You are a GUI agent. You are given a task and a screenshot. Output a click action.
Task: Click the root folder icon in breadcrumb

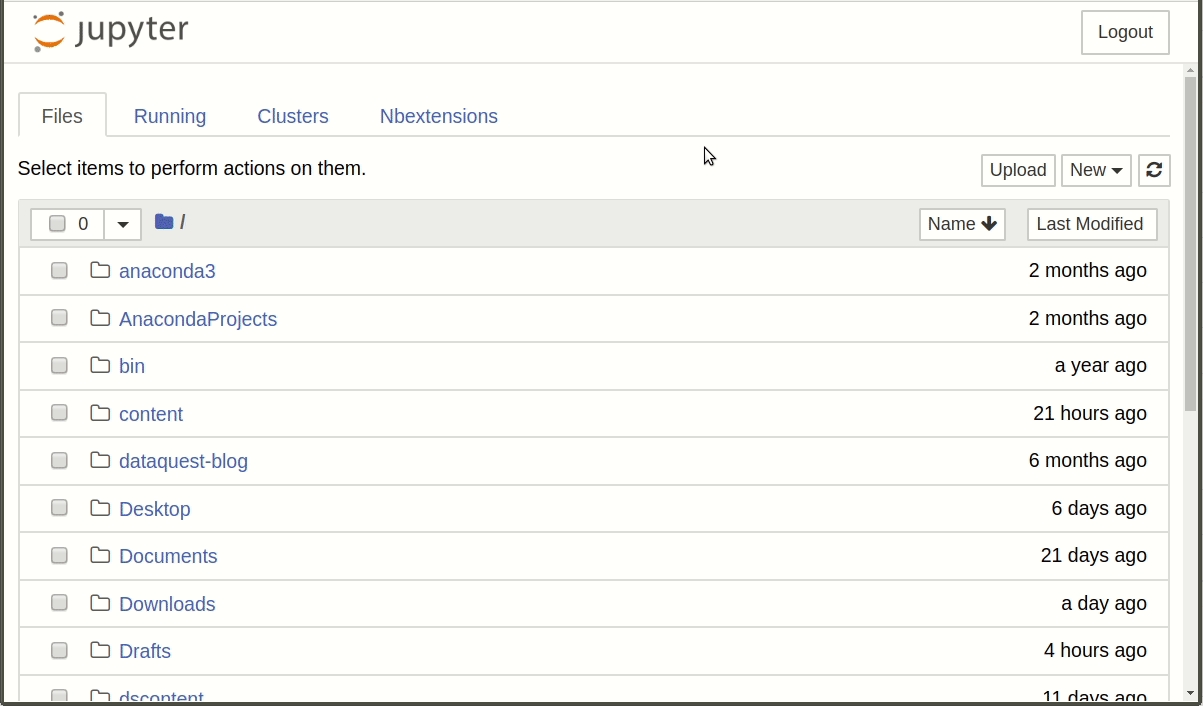[164, 222]
